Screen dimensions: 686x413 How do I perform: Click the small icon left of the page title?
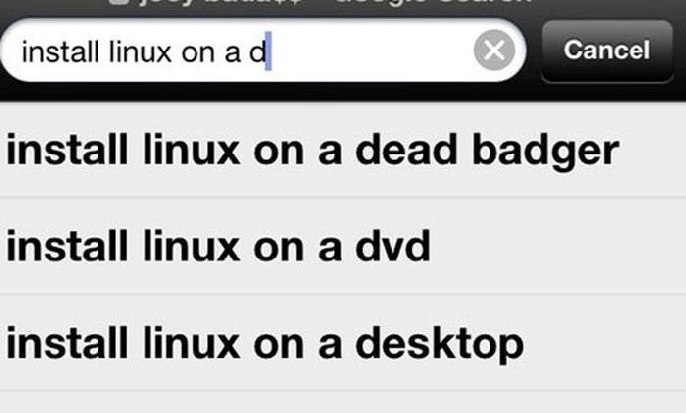pyautogui.click(x=119, y=2)
